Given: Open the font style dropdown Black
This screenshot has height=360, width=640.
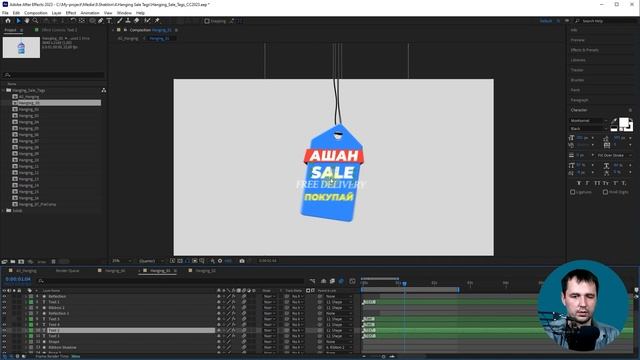Looking at the screenshot, I should point(589,129).
